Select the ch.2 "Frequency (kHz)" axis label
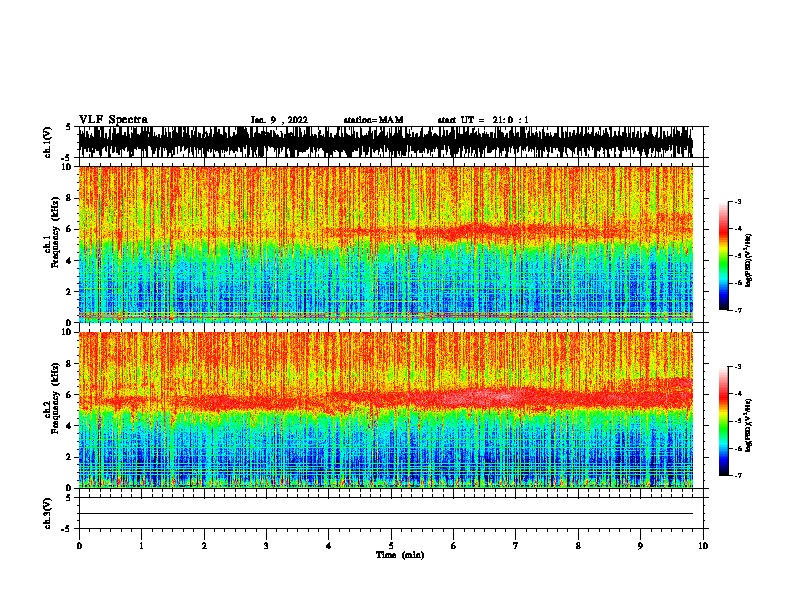The width and height of the screenshot is (792, 612). [x=55, y=398]
